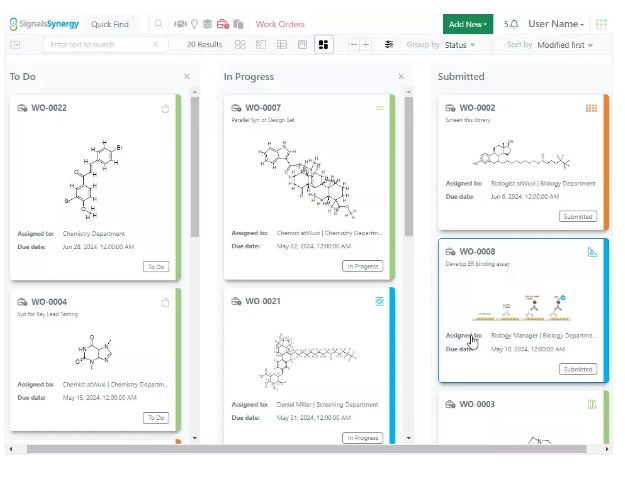
Task: Toggle the left sidebar panel icon
Action: tap(15, 45)
